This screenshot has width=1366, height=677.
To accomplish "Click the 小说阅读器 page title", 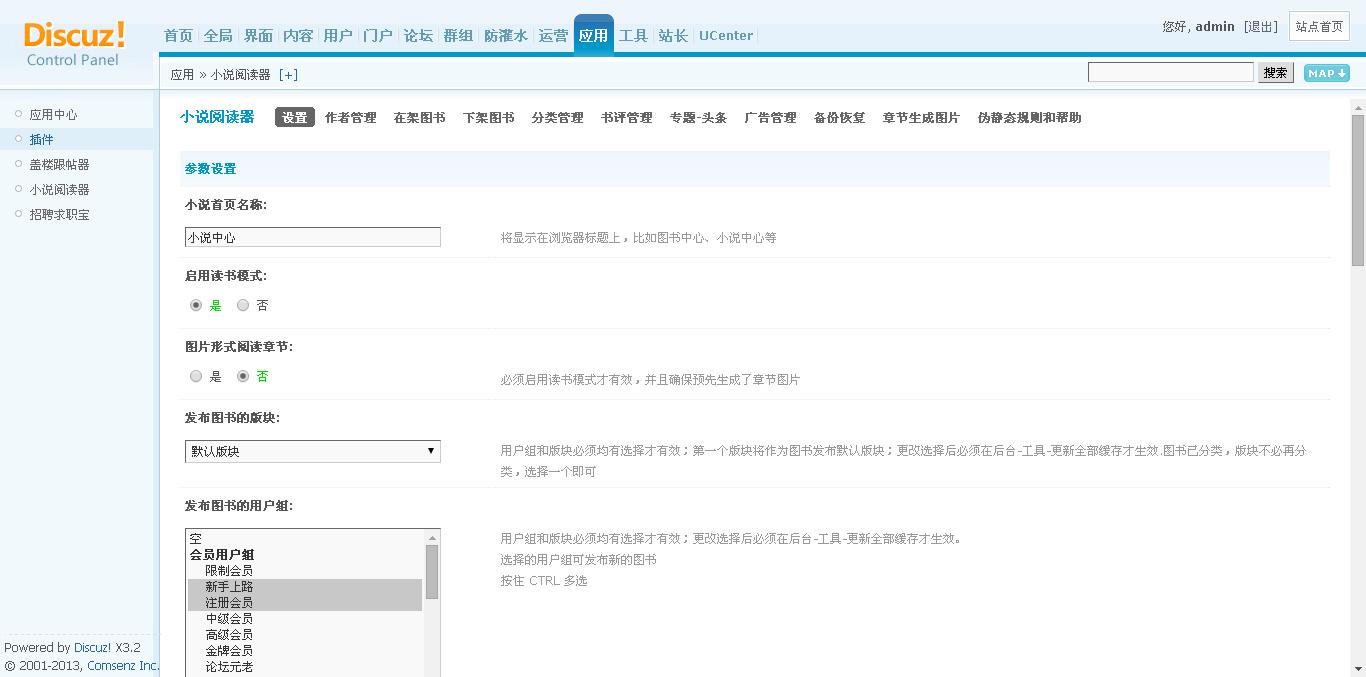I will 217,117.
